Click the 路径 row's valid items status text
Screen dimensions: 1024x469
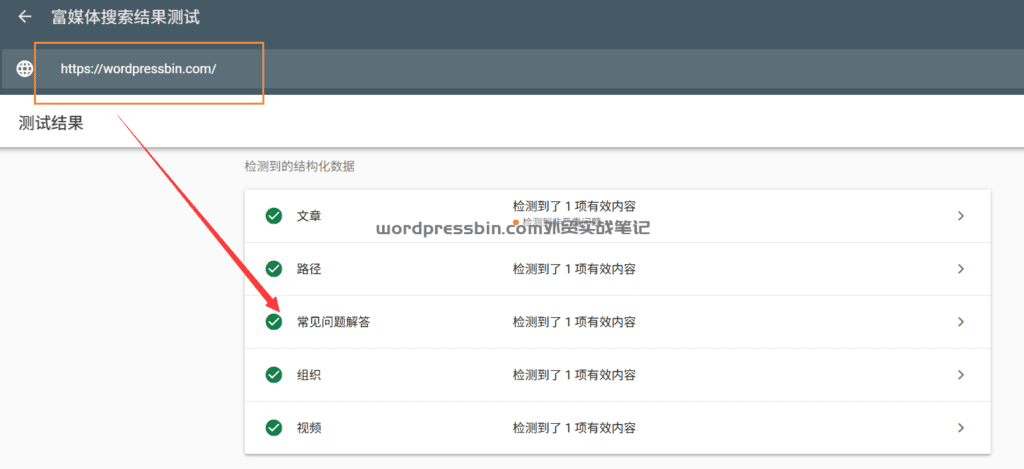click(574, 269)
